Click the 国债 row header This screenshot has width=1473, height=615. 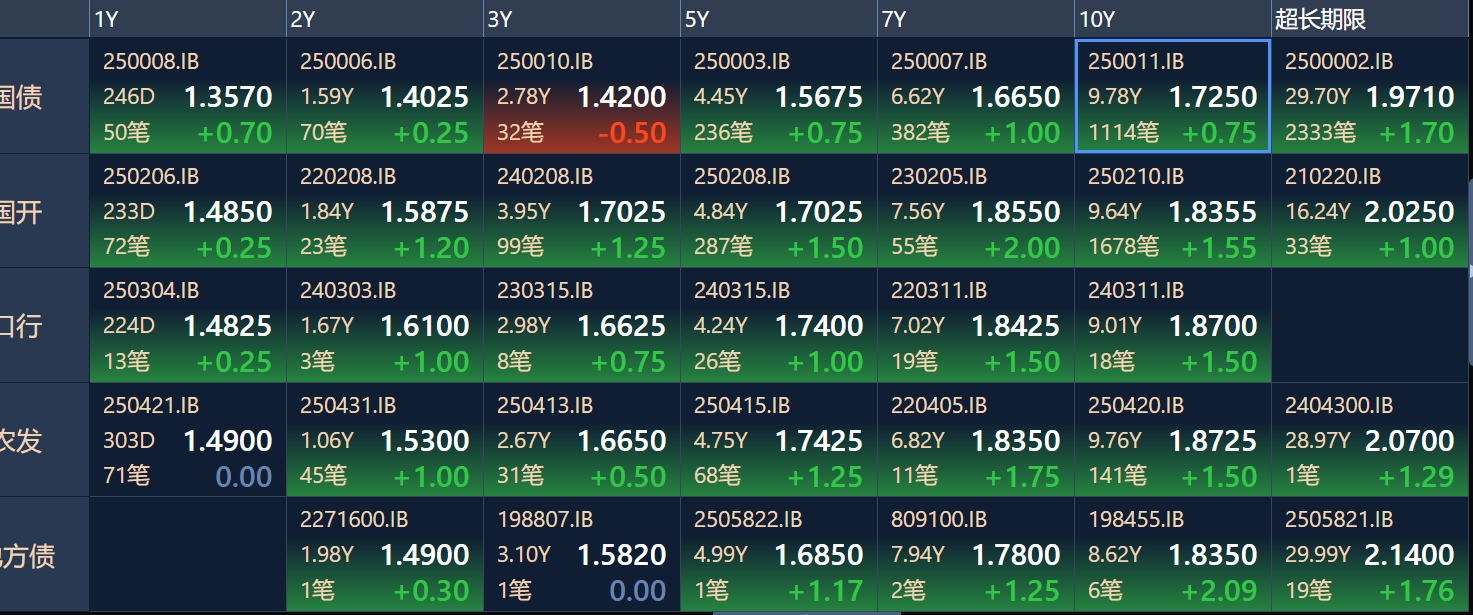[44, 96]
